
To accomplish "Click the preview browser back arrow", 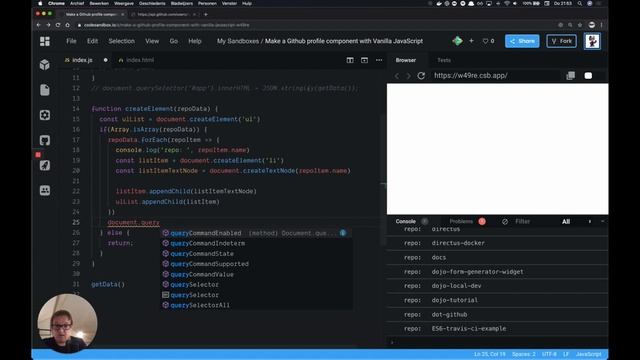I will click(397, 76).
